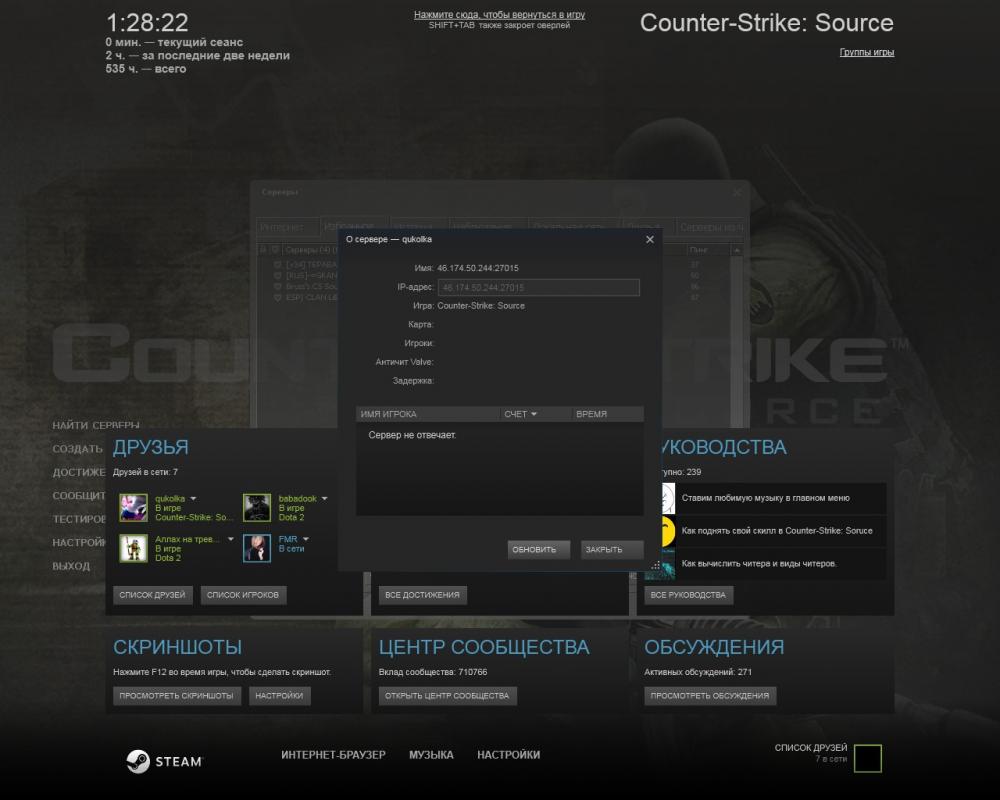
Task: Click the IP-адрес input field
Action: point(538,288)
